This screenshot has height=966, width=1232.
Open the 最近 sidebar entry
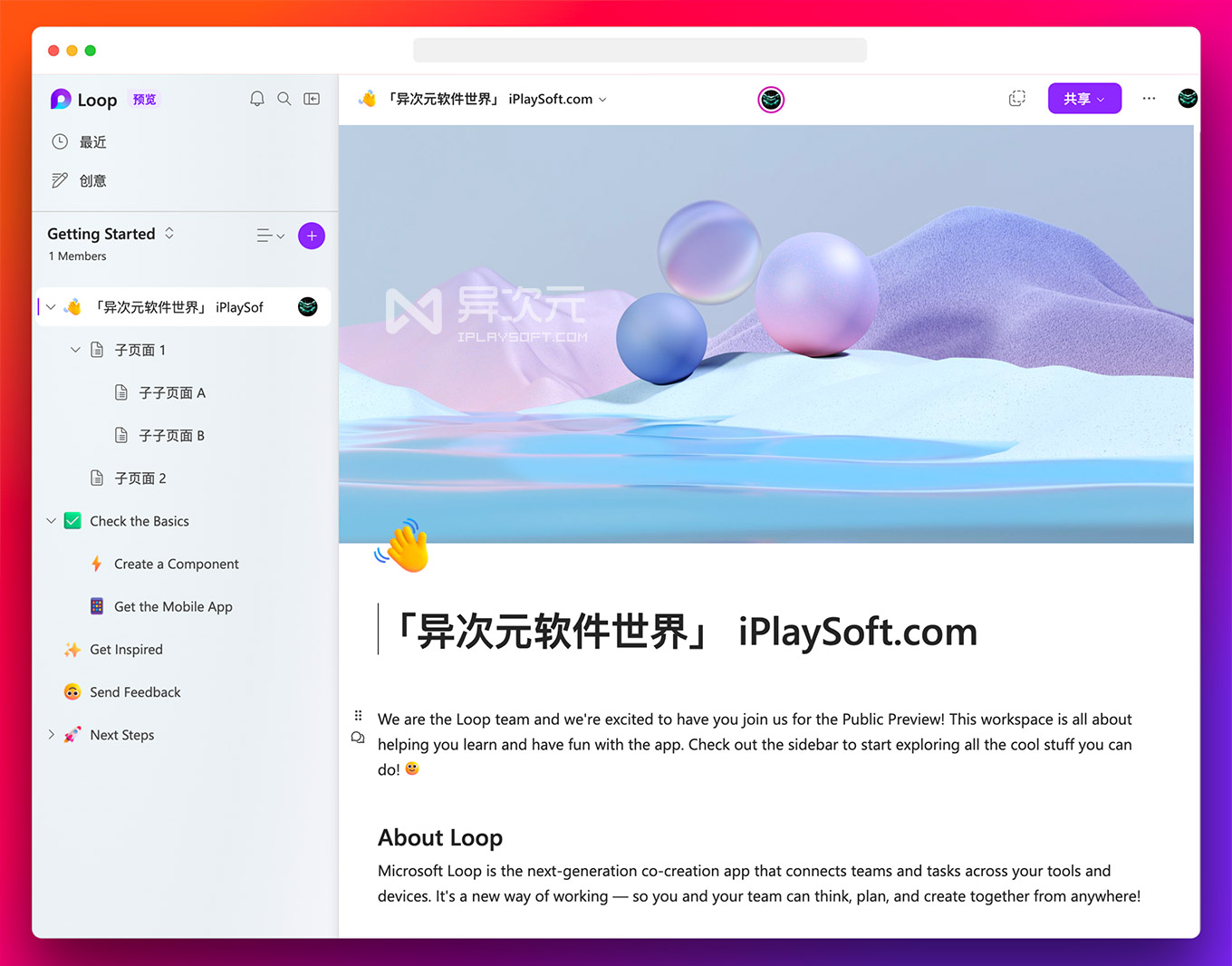pyautogui.click(x=91, y=141)
